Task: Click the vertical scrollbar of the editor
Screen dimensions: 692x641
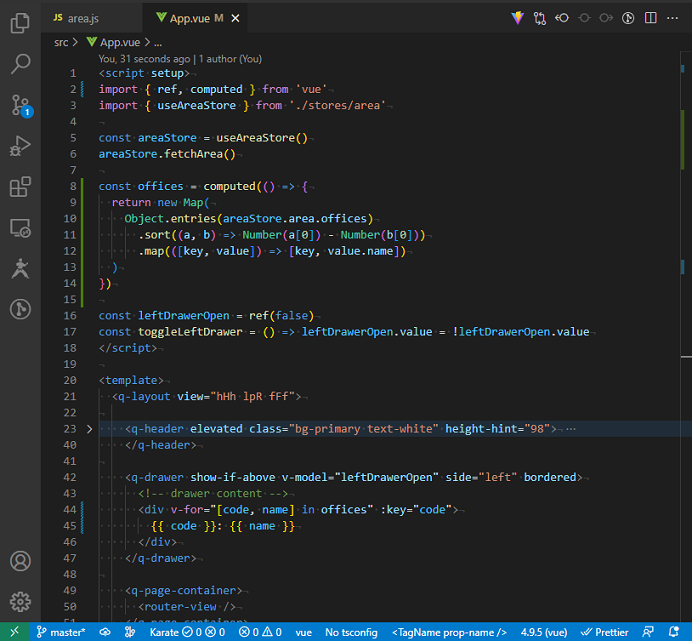Action: pos(686,336)
